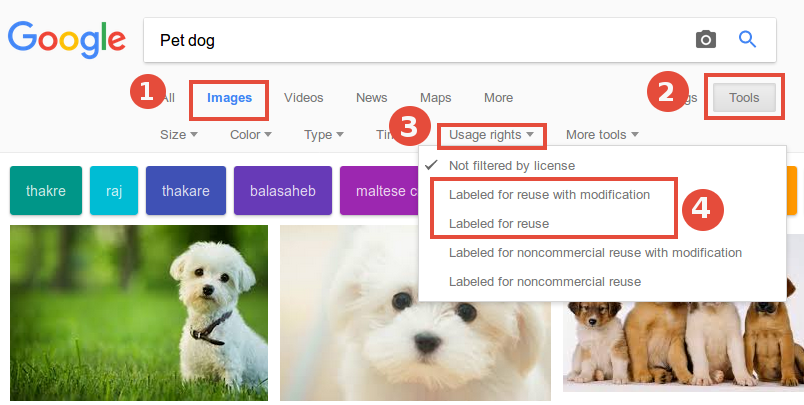Image resolution: width=804 pixels, height=405 pixels.
Task: Open the white puppy on grass thumbnail
Action: tap(139, 312)
